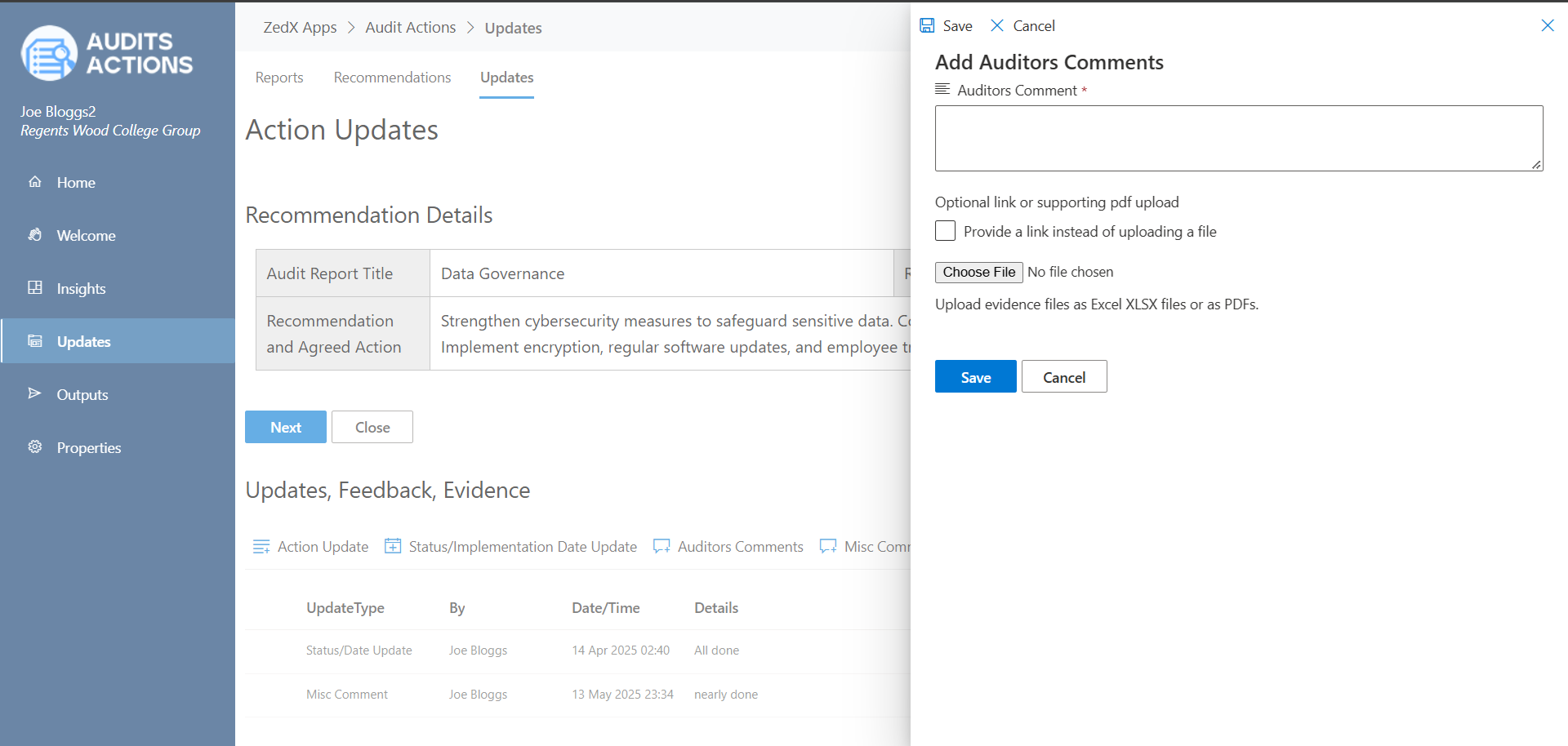Click the Home house icon in sidebar

(35, 181)
